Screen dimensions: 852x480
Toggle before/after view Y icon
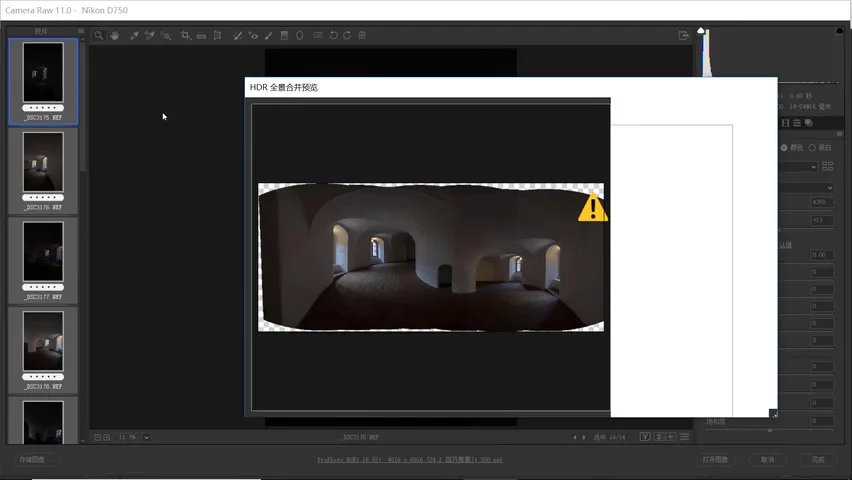[x=645, y=437]
